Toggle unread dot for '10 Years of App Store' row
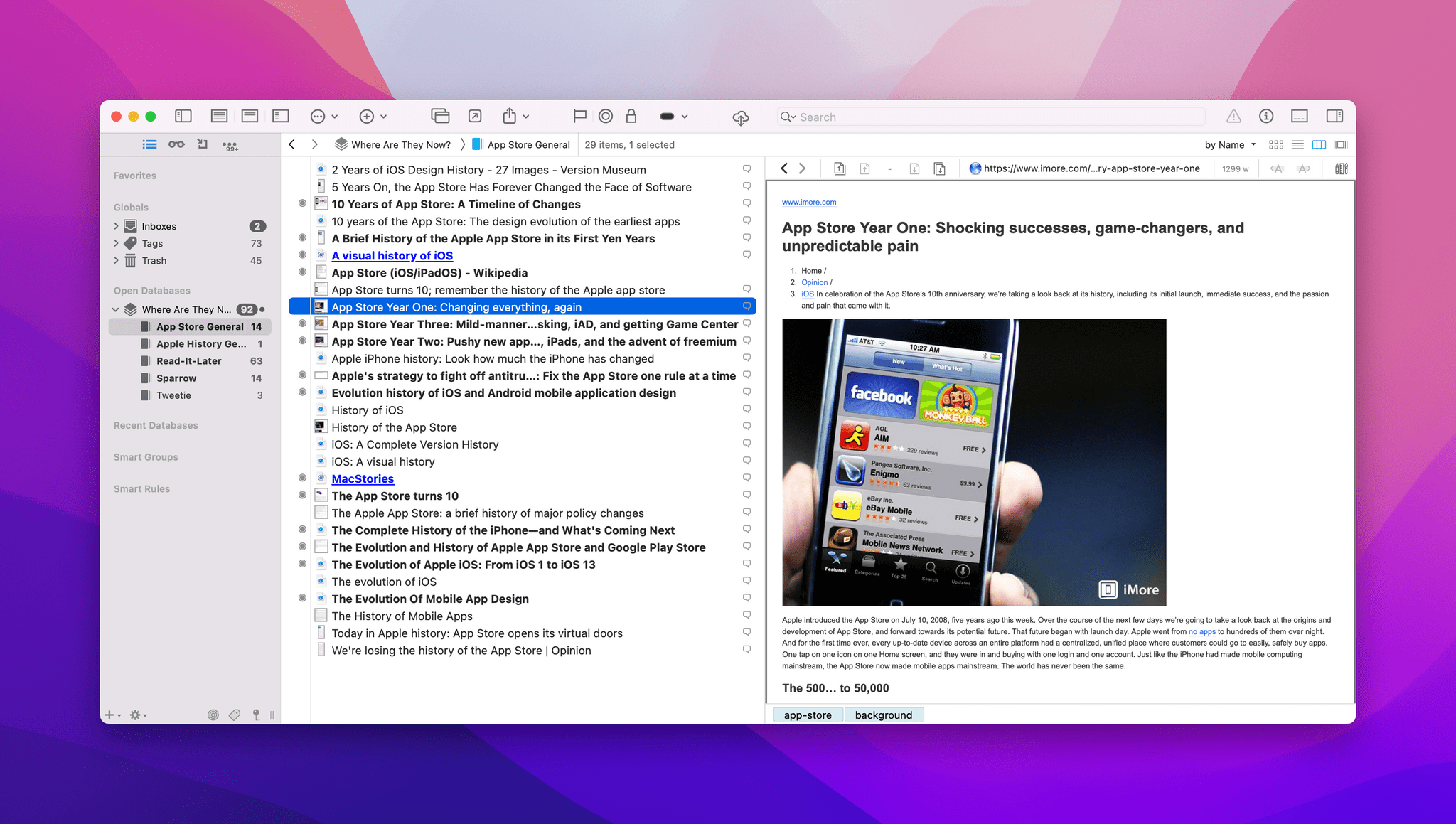This screenshot has width=1456, height=824. [x=302, y=203]
